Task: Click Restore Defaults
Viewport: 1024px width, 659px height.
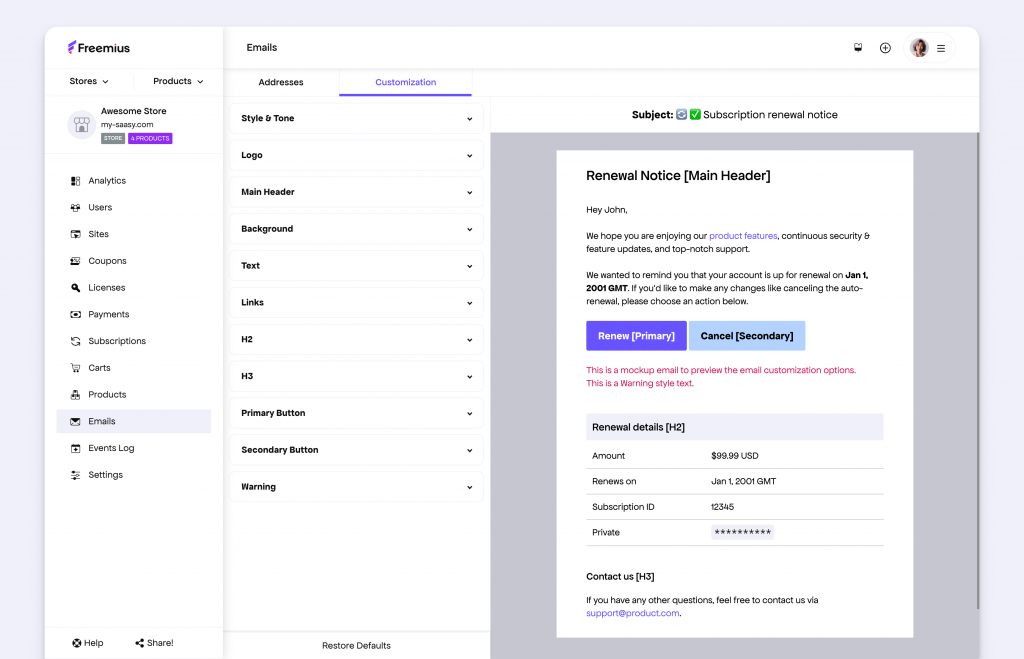Action: pos(356,646)
